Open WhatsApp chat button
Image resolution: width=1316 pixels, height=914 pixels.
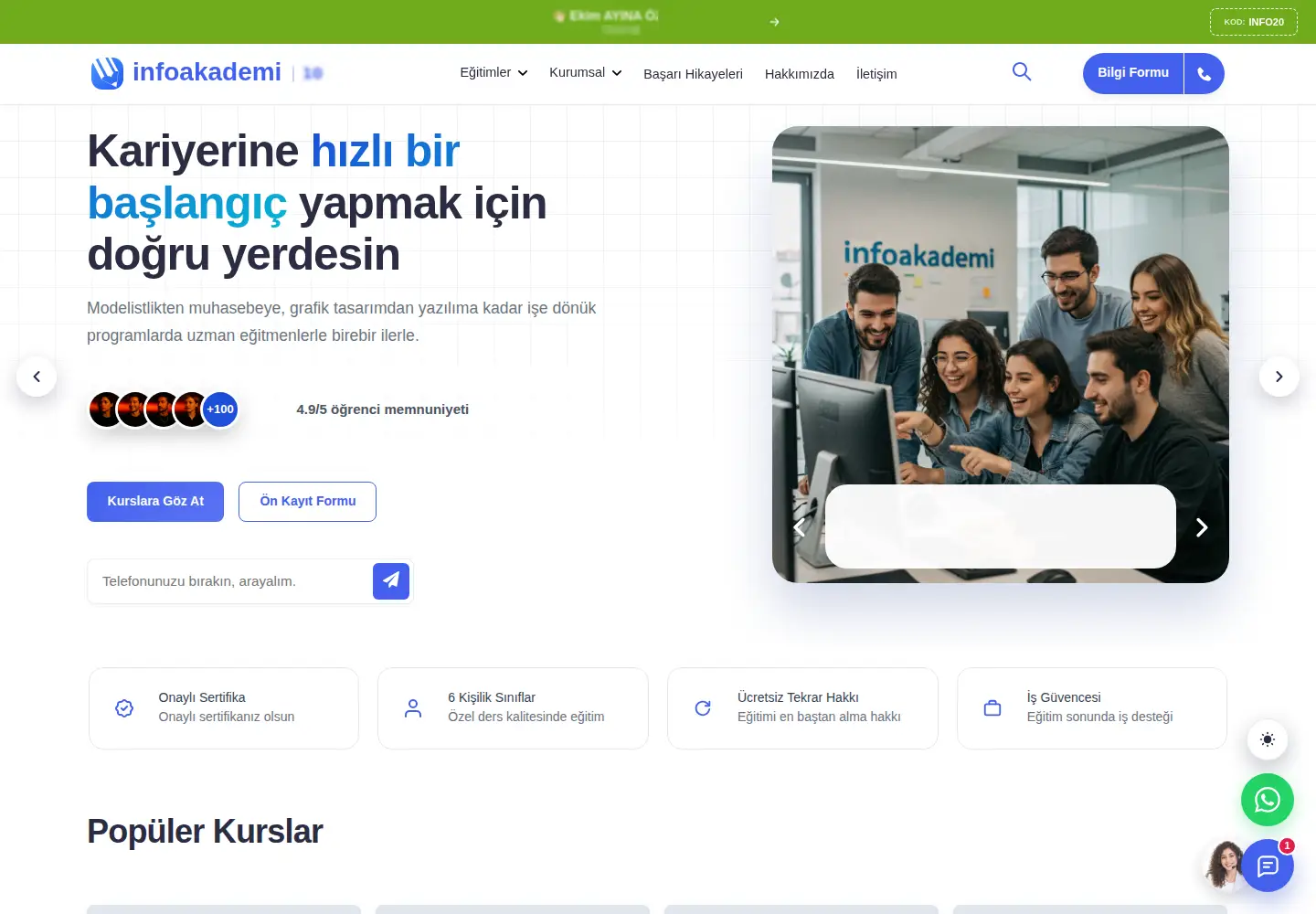[1268, 801]
